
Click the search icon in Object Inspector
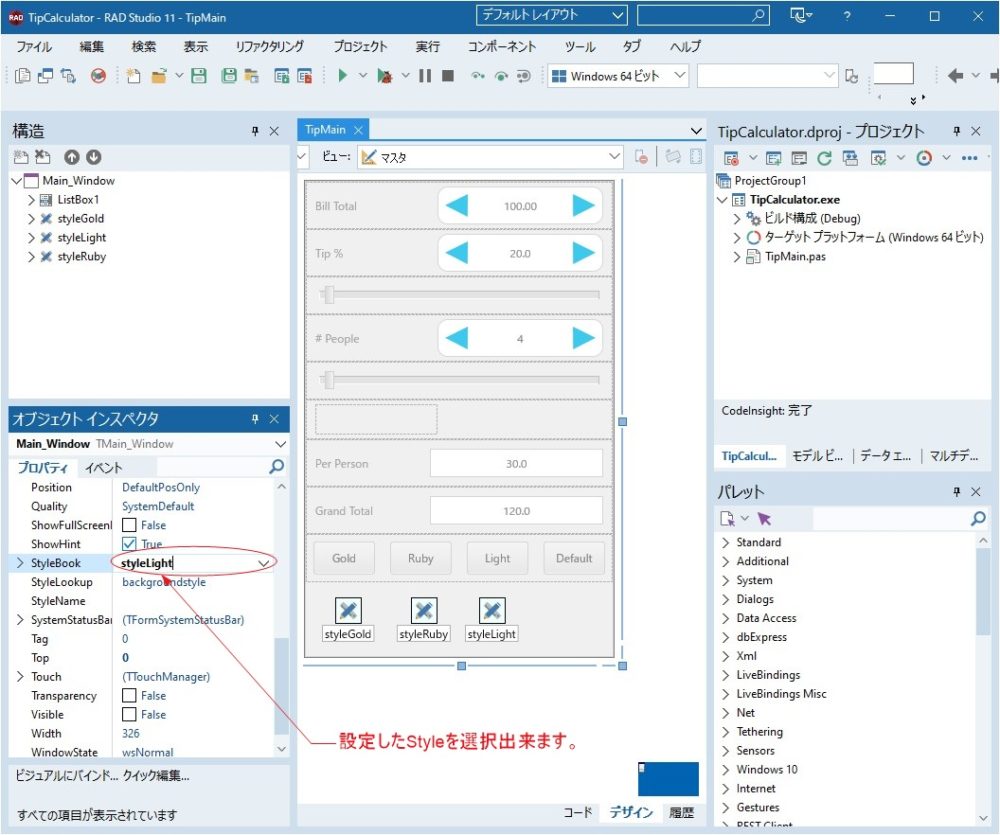point(278,466)
